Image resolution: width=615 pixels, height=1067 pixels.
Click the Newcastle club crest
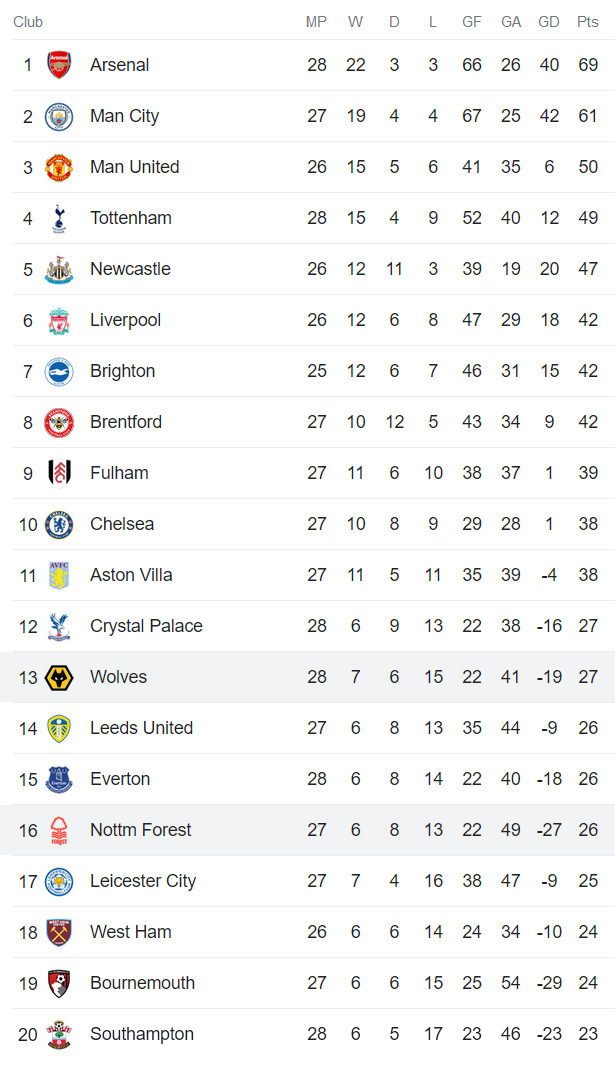click(59, 269)
